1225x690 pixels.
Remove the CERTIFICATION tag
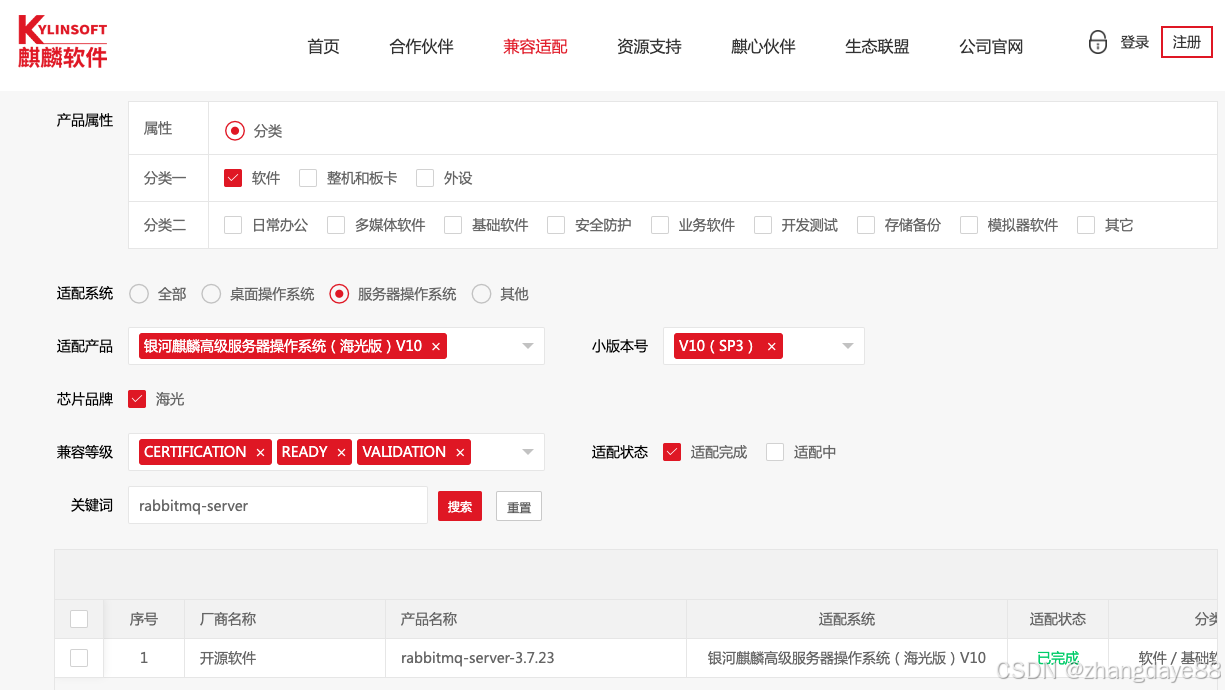pos(260,452)
